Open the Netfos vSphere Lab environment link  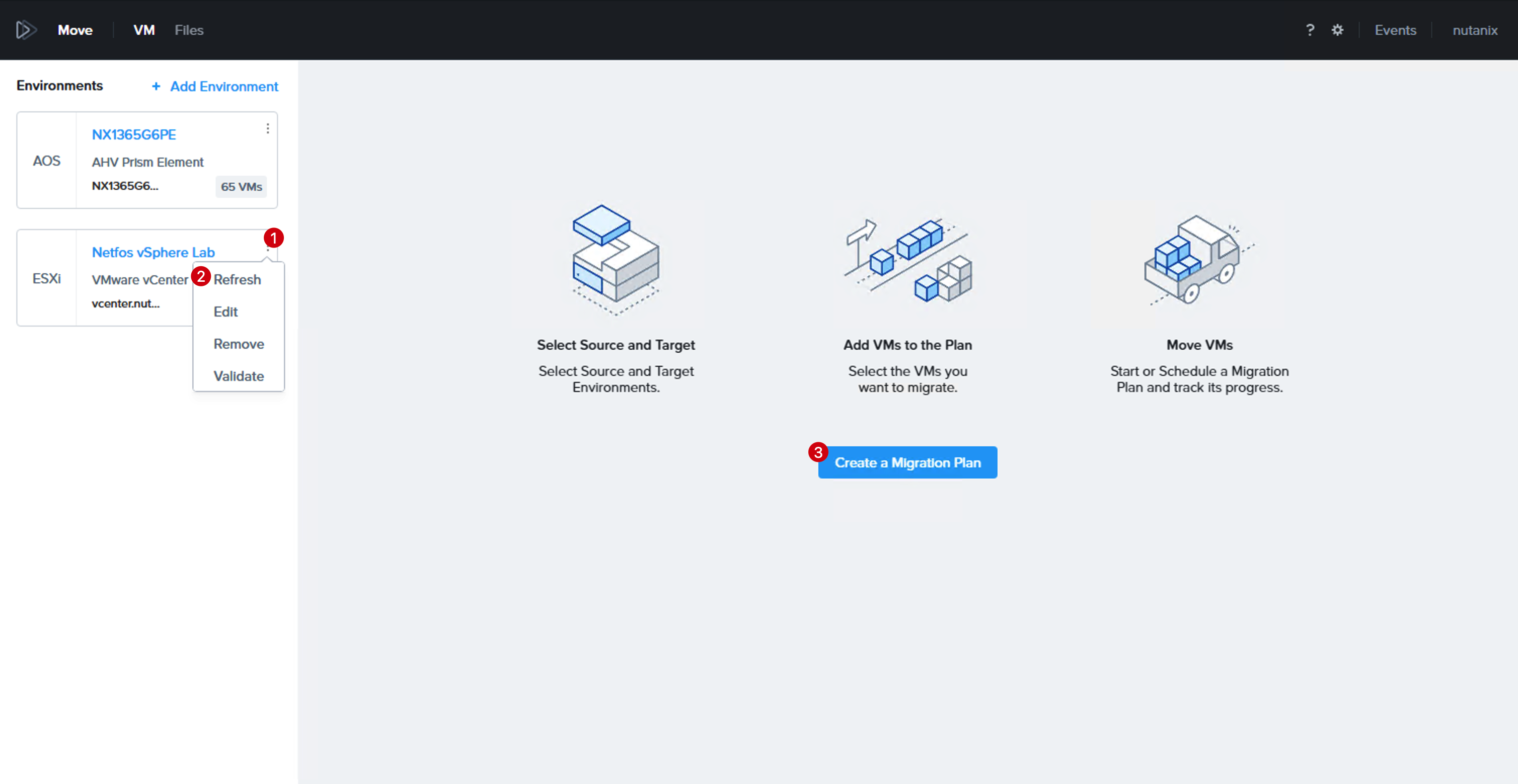(153, 252)
